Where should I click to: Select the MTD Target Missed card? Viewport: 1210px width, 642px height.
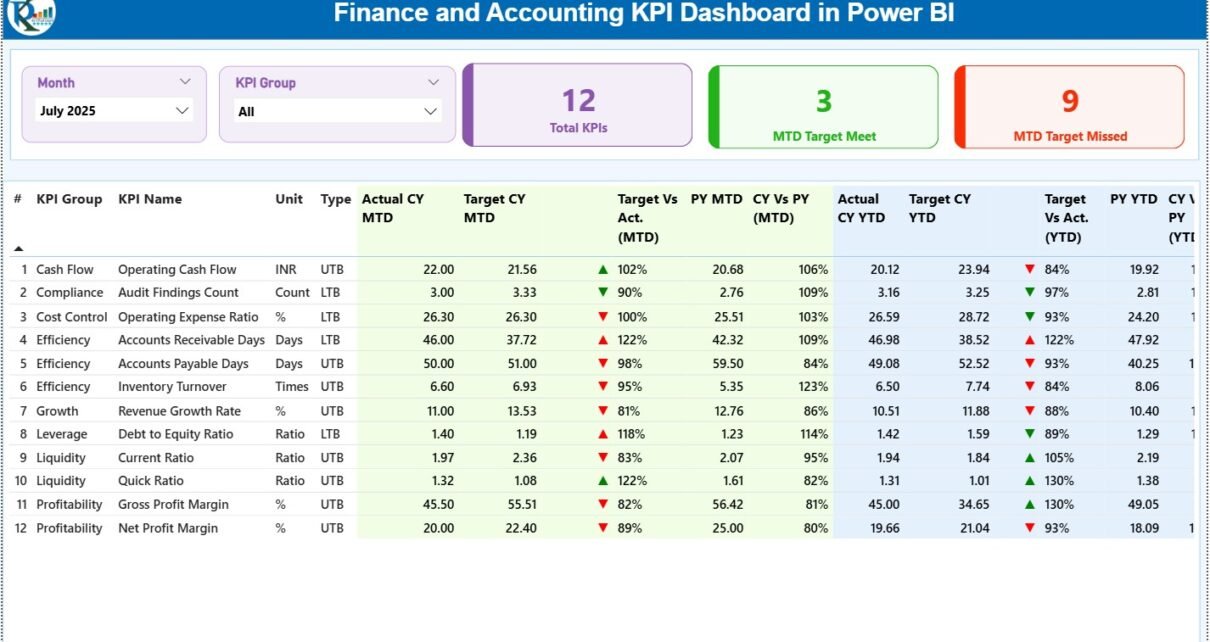(x=1069, y=107)
